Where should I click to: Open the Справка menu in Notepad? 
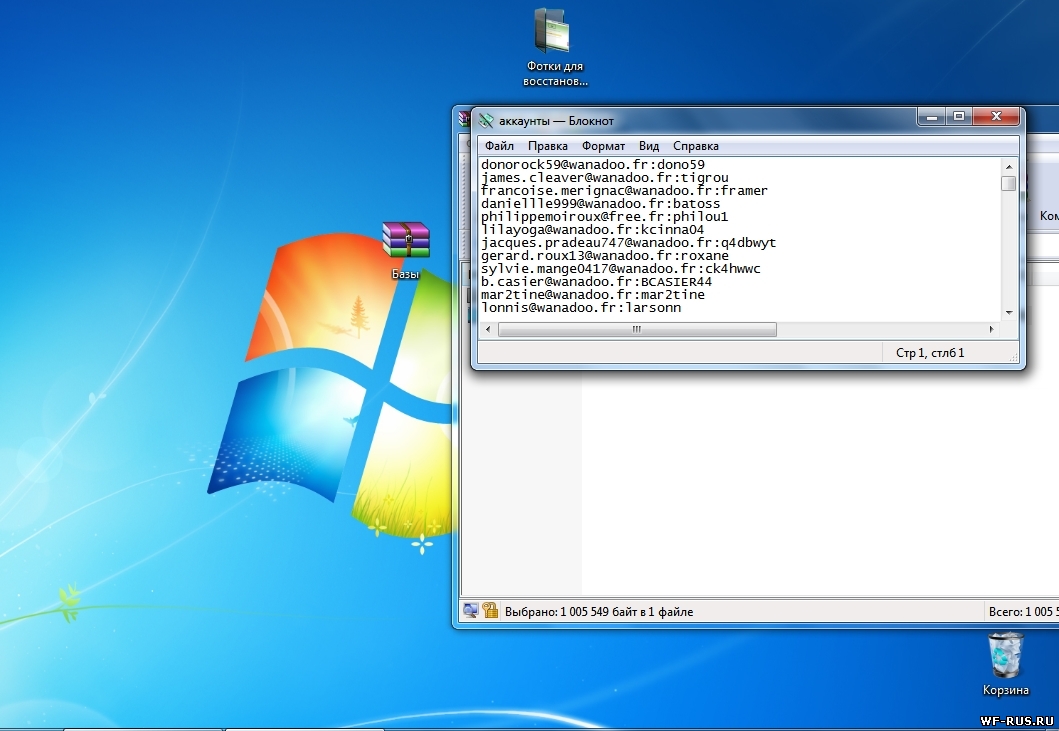point(696,146)
